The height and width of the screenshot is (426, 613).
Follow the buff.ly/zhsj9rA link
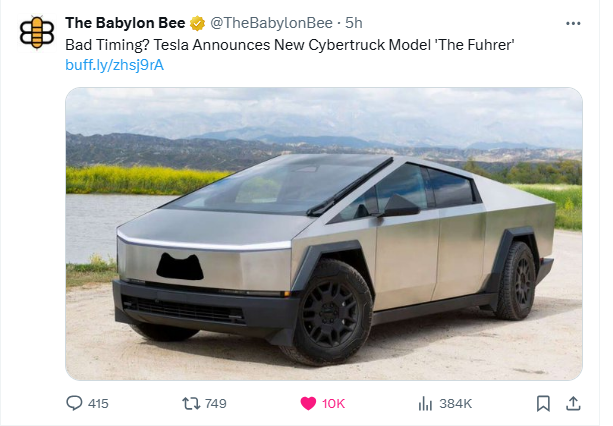pos(114,65)
